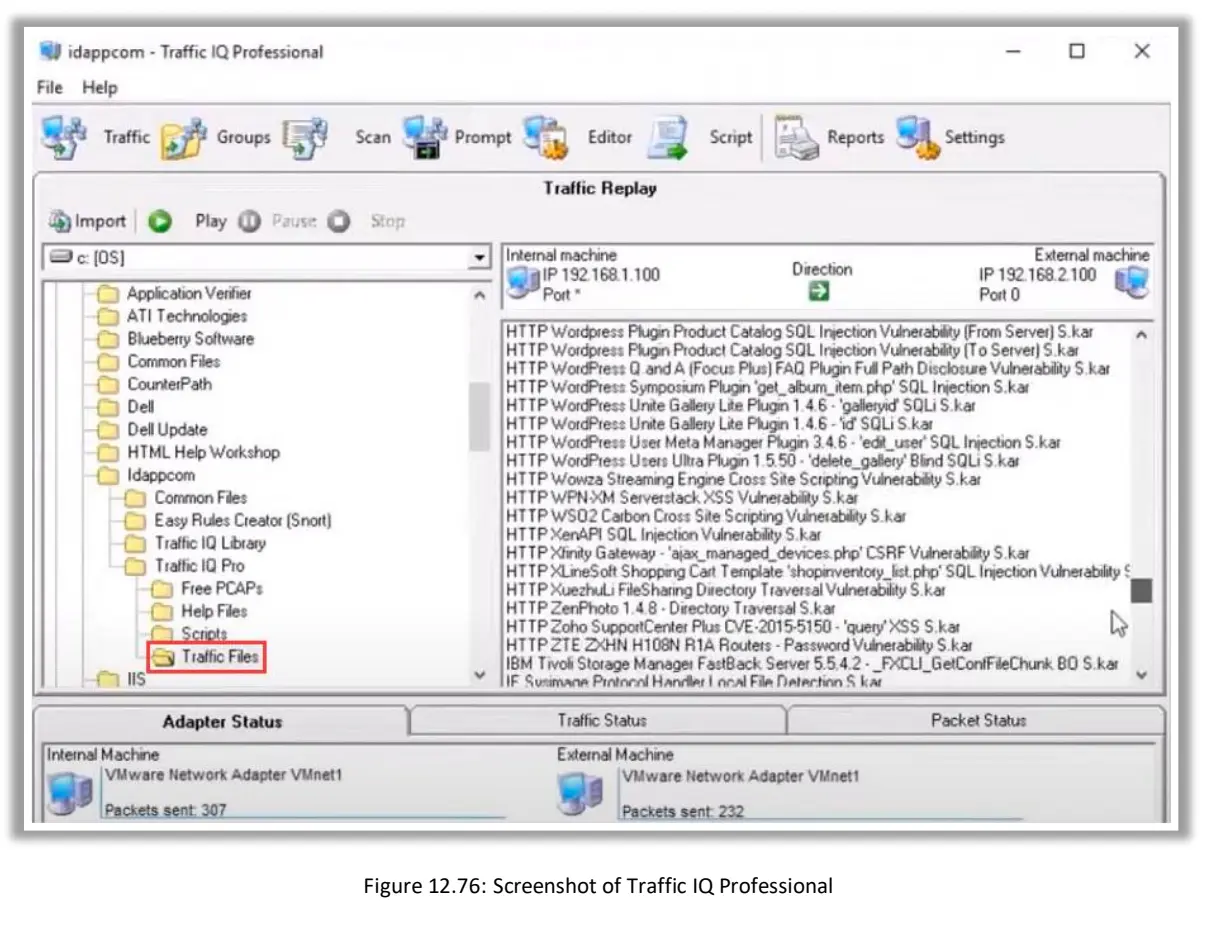The width and height of the screenshot is (1206, 944).
Task: Toggle the green Direction arrow icon
Action: pos(820,293)
